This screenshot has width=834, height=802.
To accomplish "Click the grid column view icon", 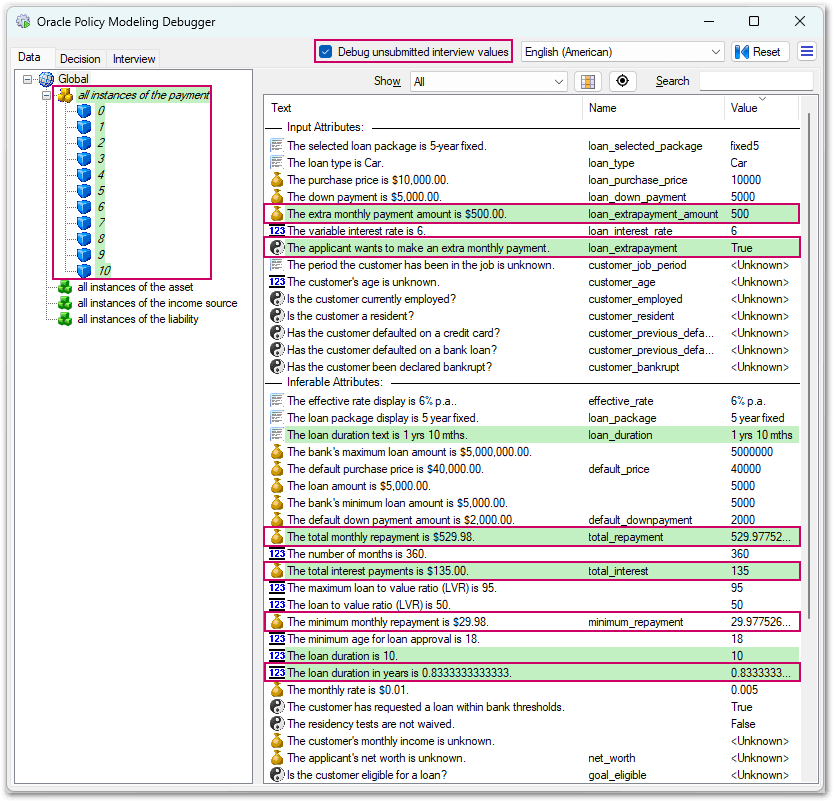I will tap(588, 81).
